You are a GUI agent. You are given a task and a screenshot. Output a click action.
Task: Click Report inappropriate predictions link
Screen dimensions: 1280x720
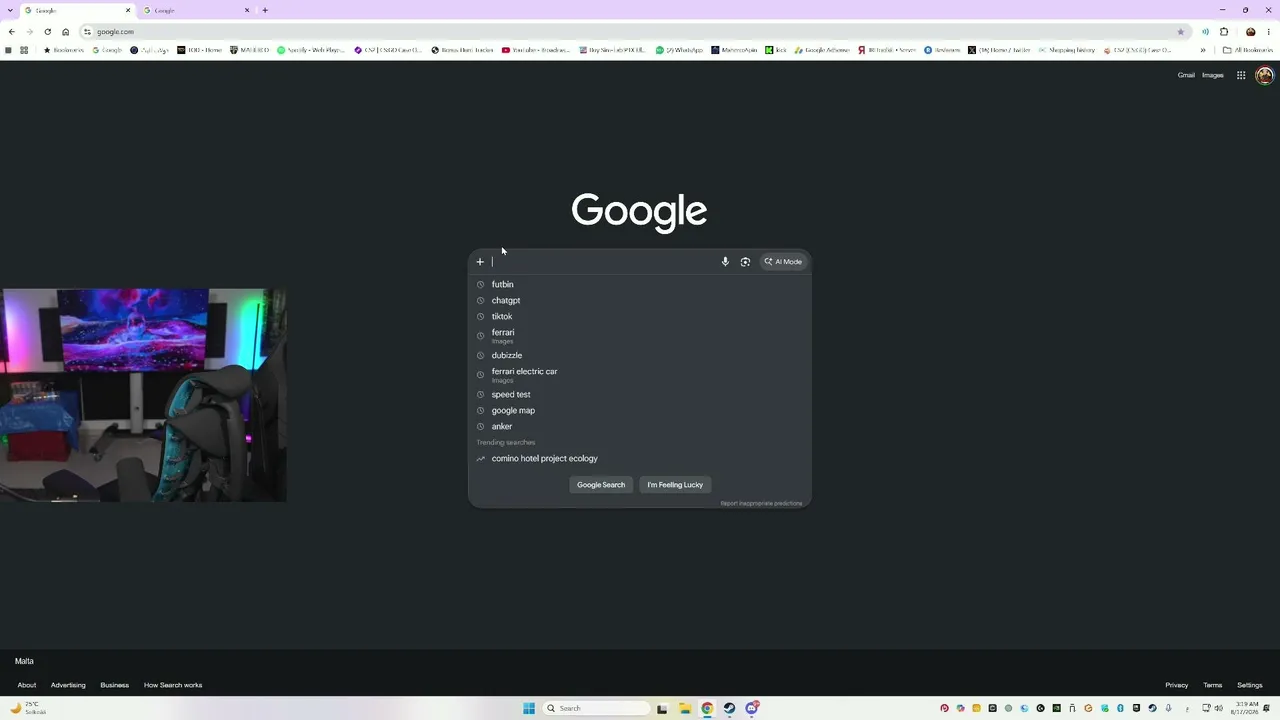761,503
